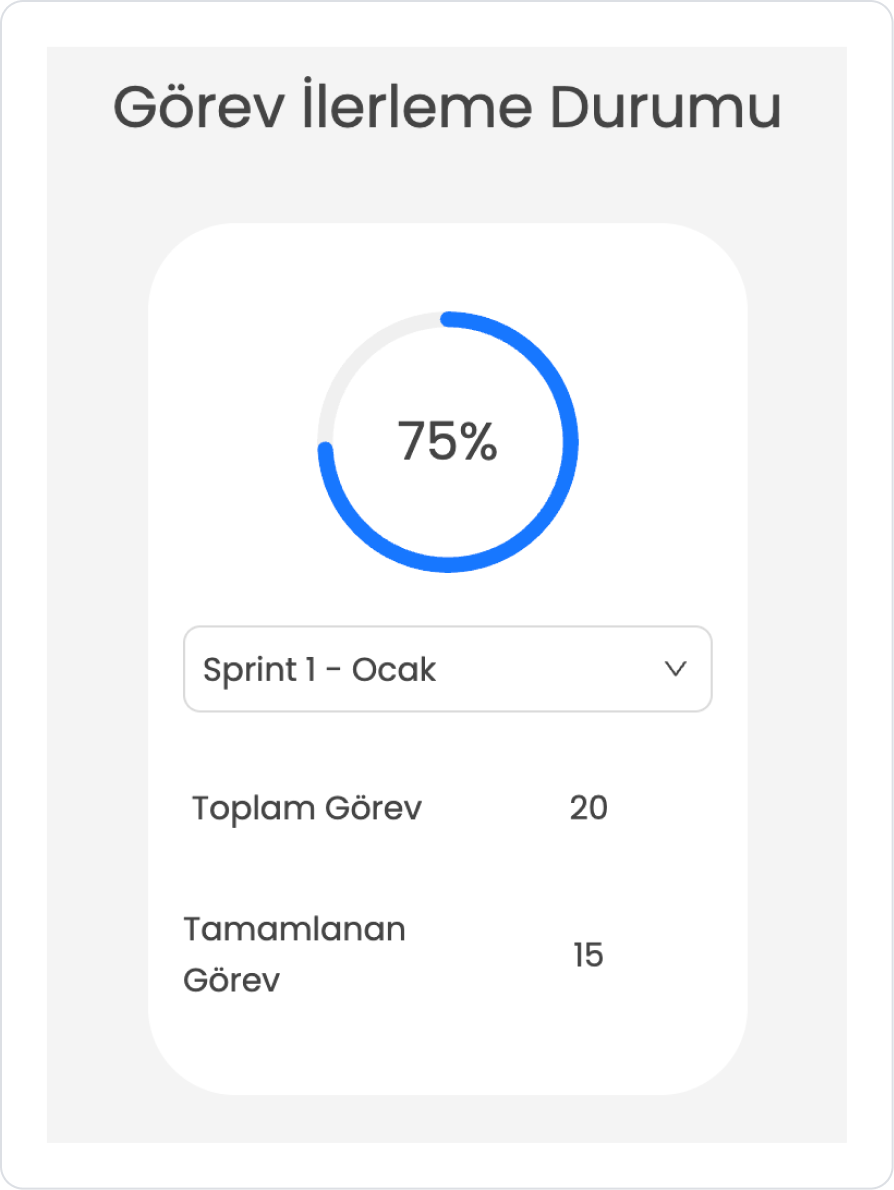894x1190 pixels.
Task: Click the word 'İlerleme' in the title
Action: pyautogui.click(x=417, y=105)
